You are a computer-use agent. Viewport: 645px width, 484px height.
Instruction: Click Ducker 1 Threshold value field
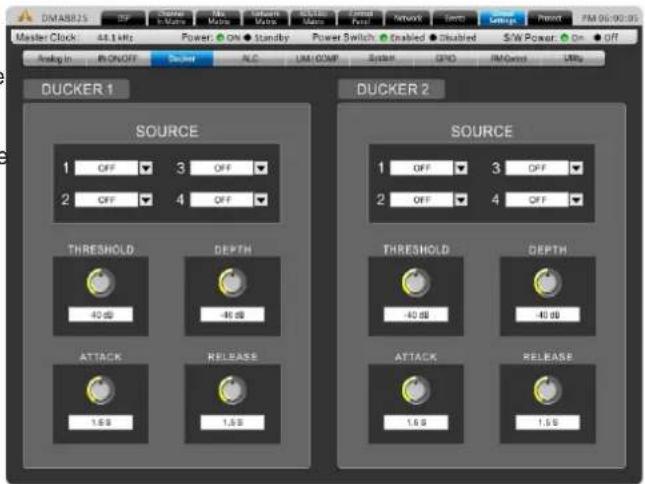(x=101, y=315)
